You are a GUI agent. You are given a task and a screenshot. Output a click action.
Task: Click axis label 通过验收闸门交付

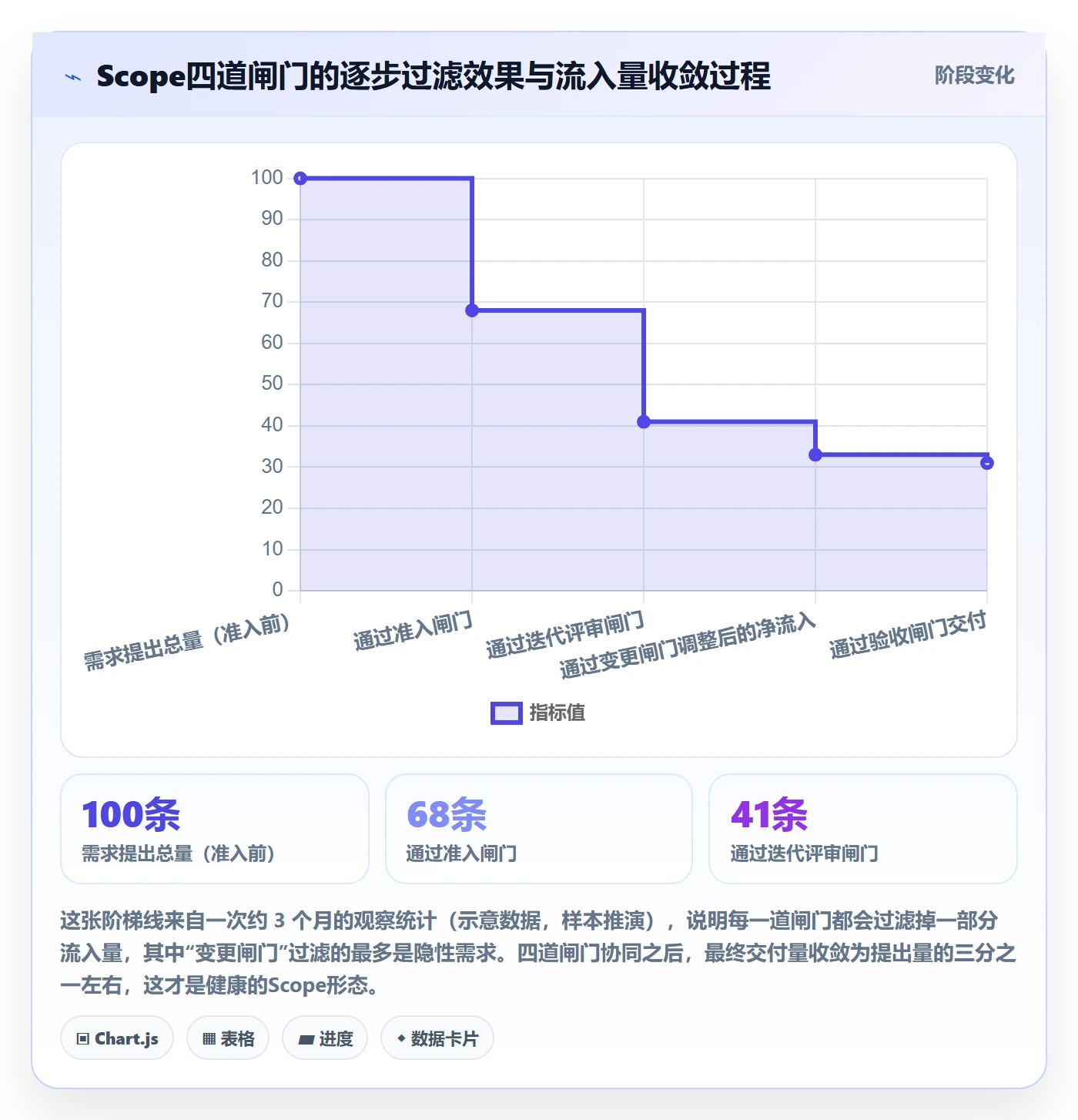pos(908,635)
